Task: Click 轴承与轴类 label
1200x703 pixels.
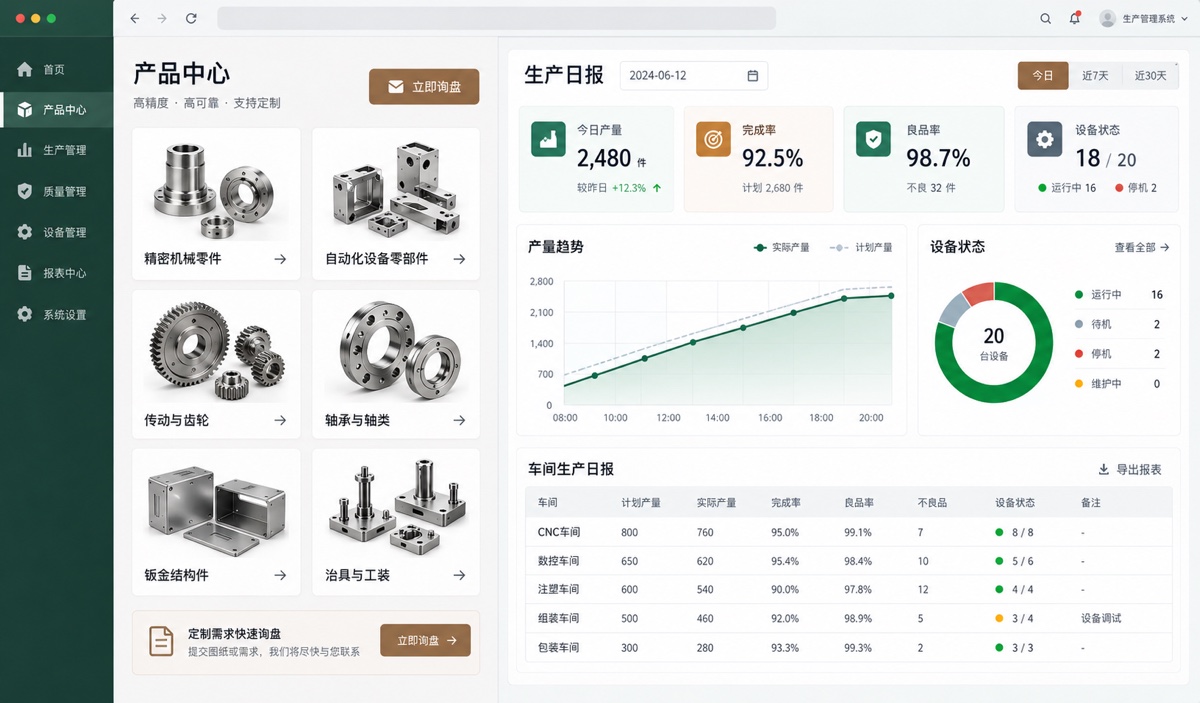Action: point(357,421)
